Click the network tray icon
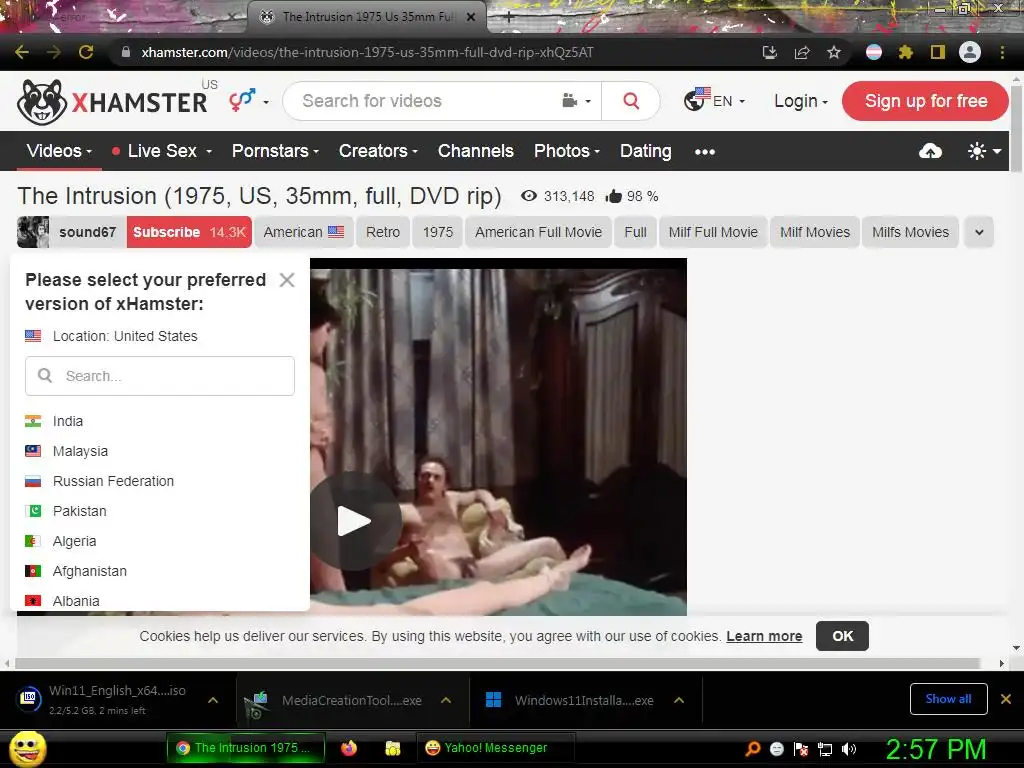Screen dimensions: 1024x768 [825, 749]
